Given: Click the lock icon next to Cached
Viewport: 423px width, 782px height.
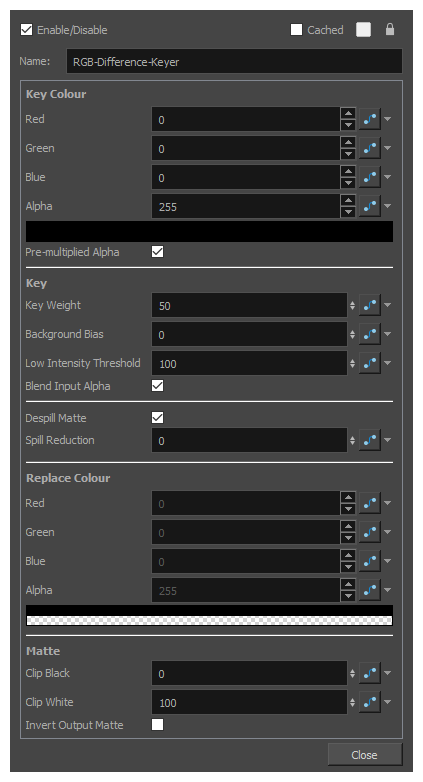Looking at the screenshot, I should coord(390,29).
